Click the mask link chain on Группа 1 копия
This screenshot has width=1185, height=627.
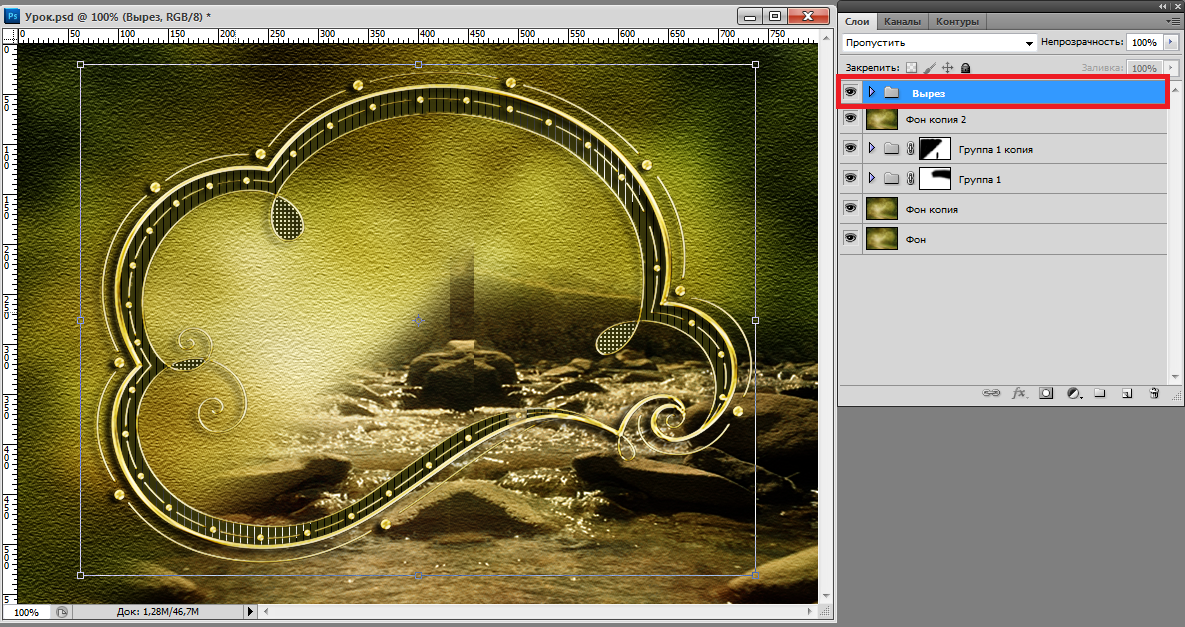click(911, 149)
